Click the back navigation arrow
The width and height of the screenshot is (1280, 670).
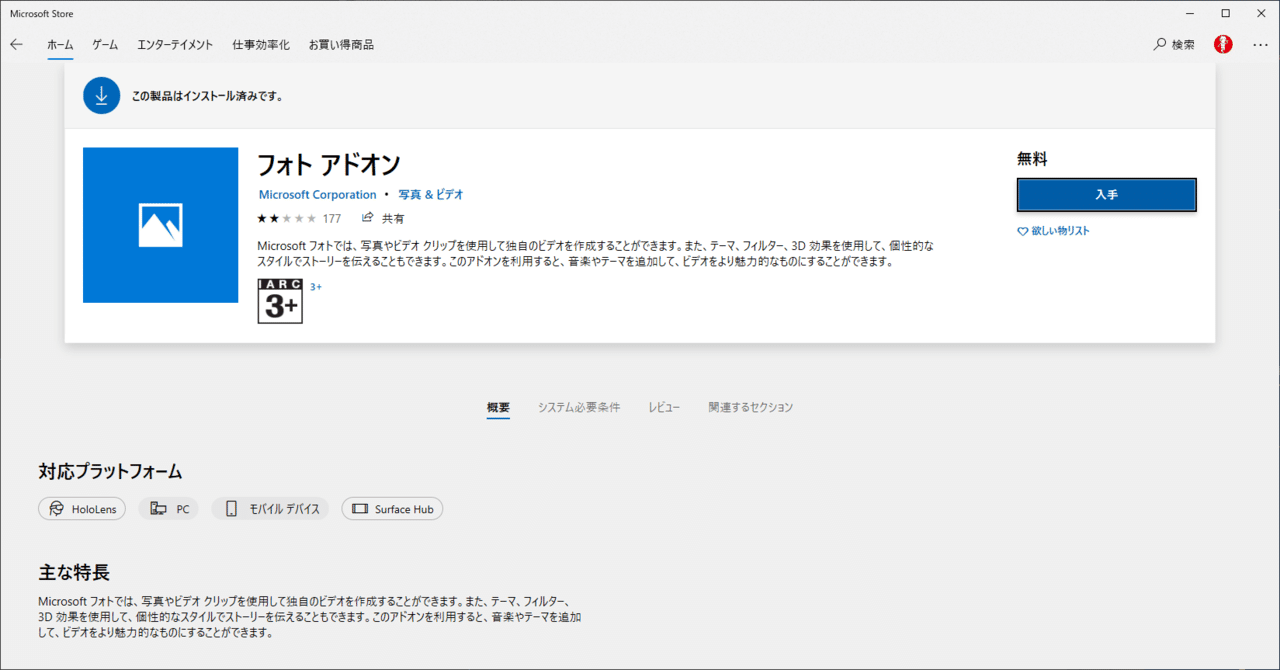pyautogui.click(x=16, y=44)
